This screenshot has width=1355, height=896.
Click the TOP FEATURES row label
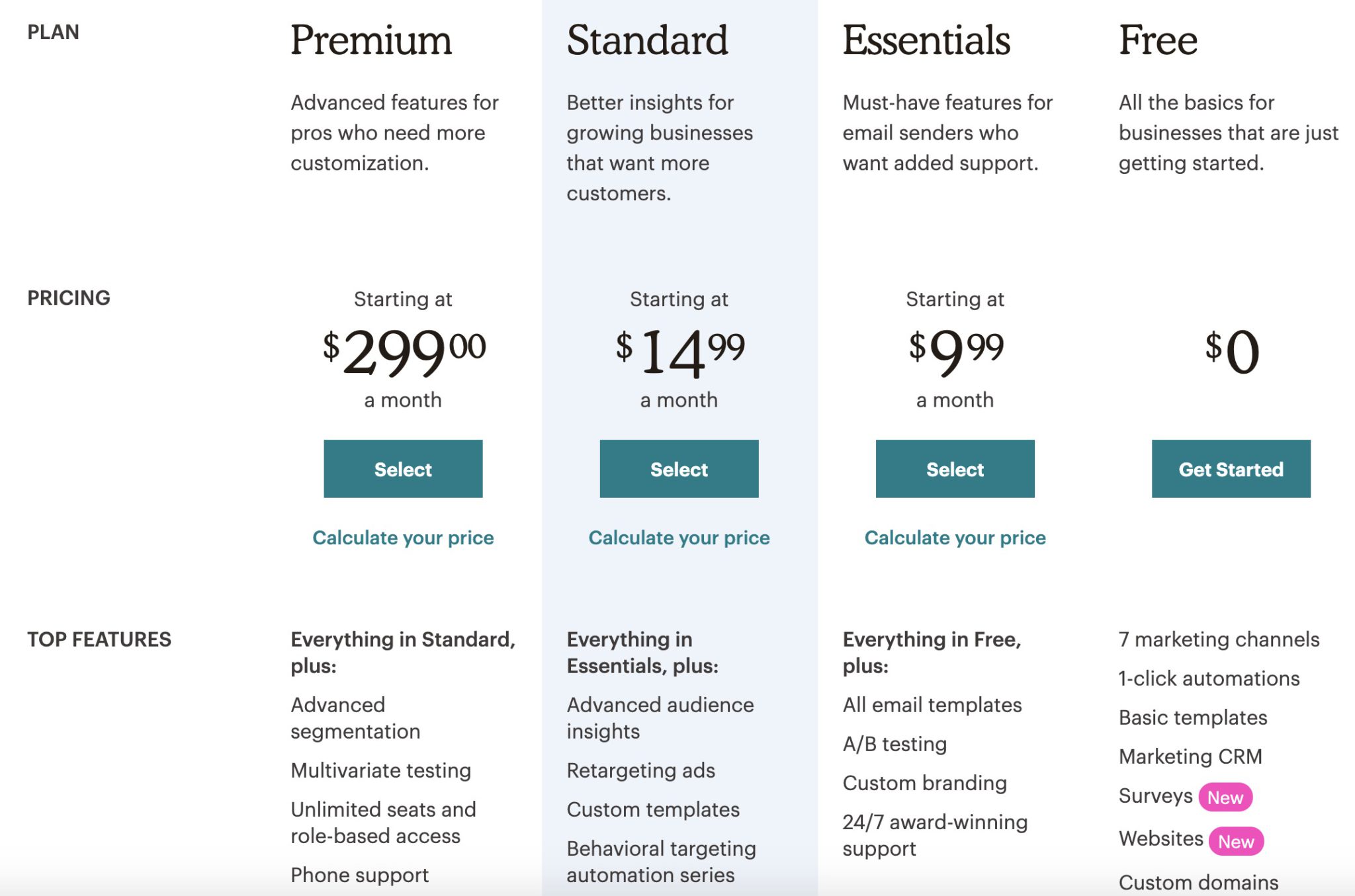coord(99,639)
